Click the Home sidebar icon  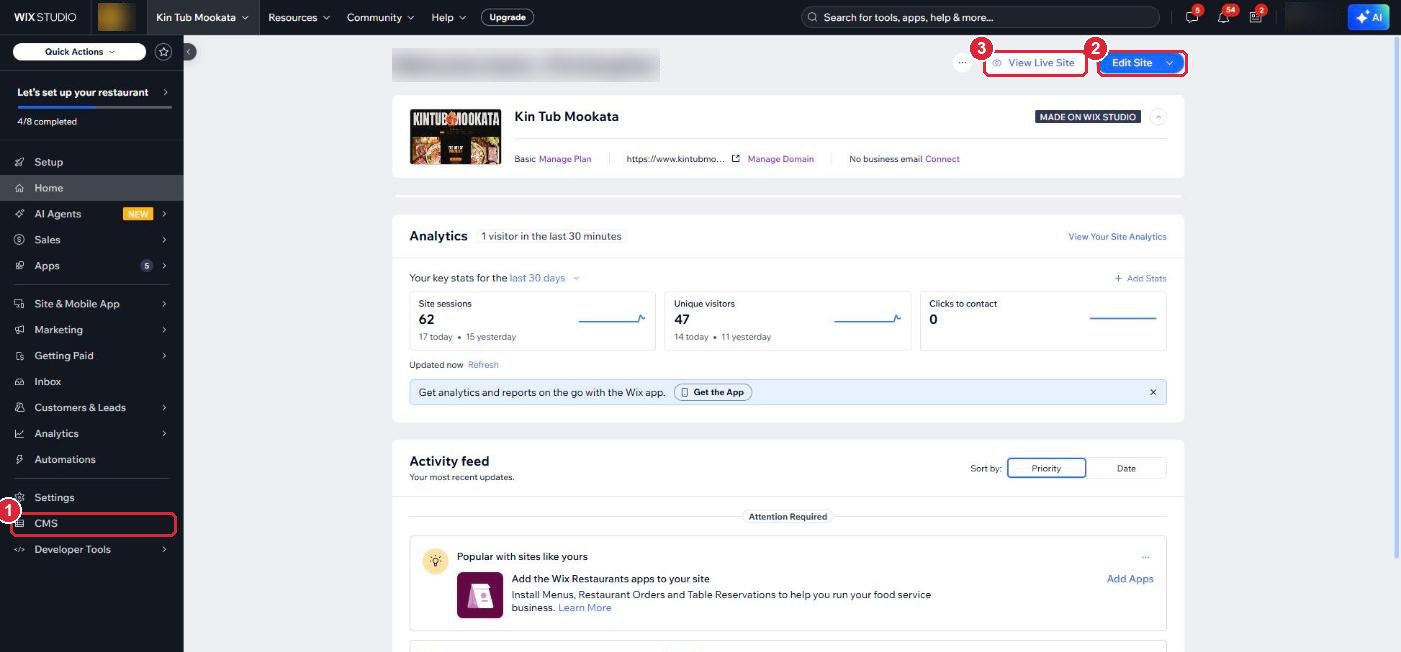click(19, 188)
